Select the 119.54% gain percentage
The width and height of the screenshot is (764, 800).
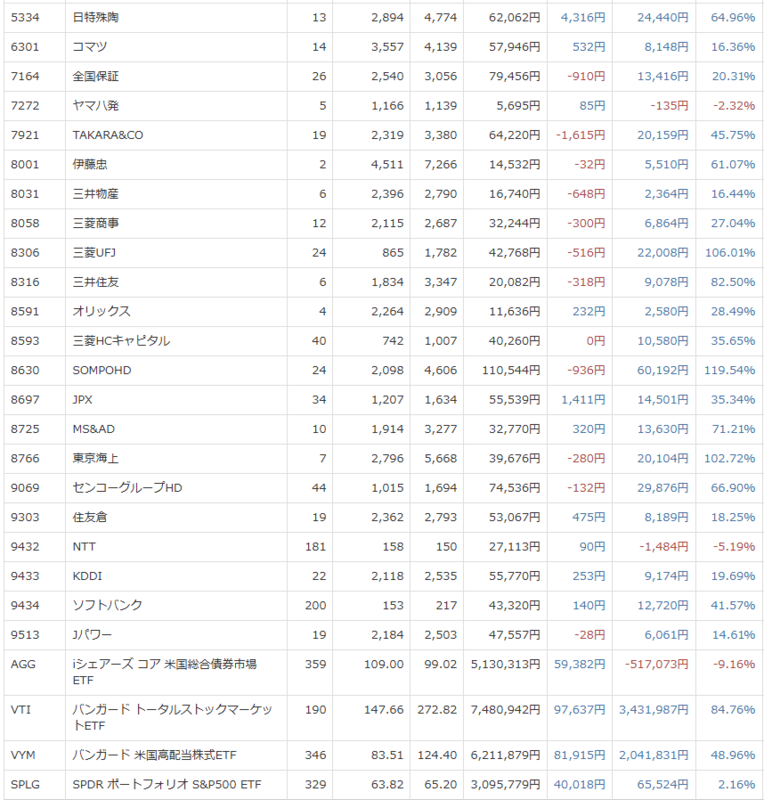tap(730, 370)
